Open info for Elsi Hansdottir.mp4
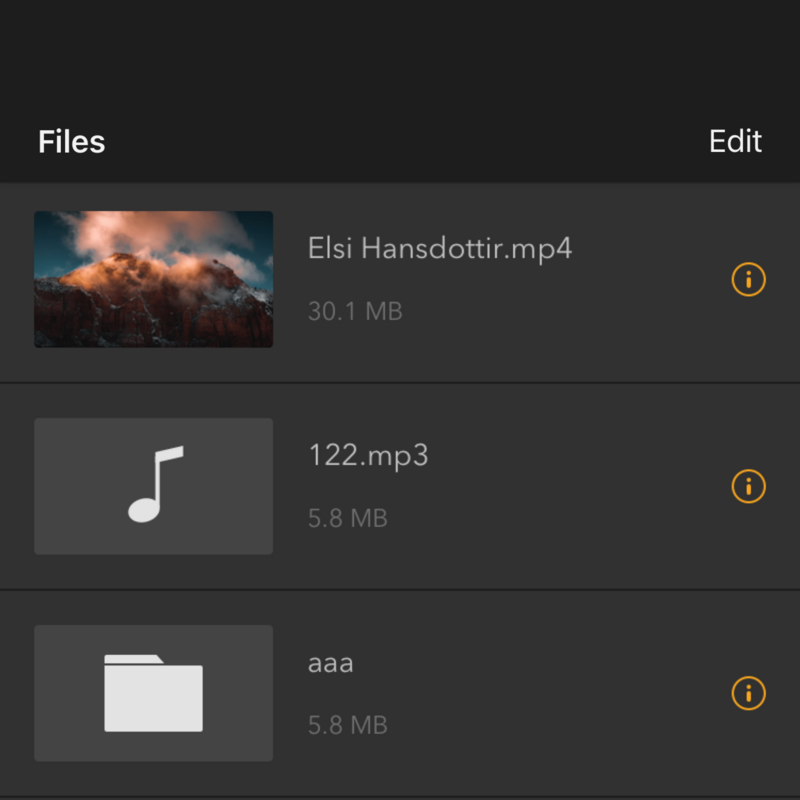 click(748, 280)
